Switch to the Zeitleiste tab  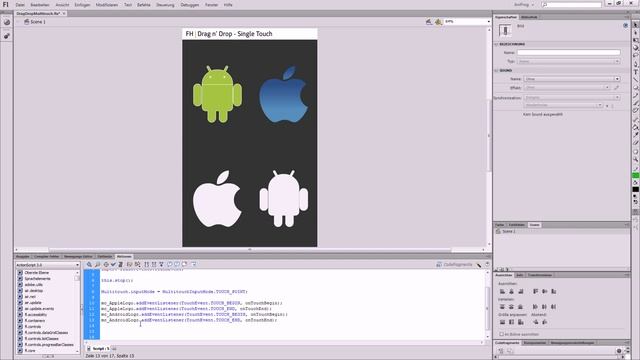click(104, 256)
